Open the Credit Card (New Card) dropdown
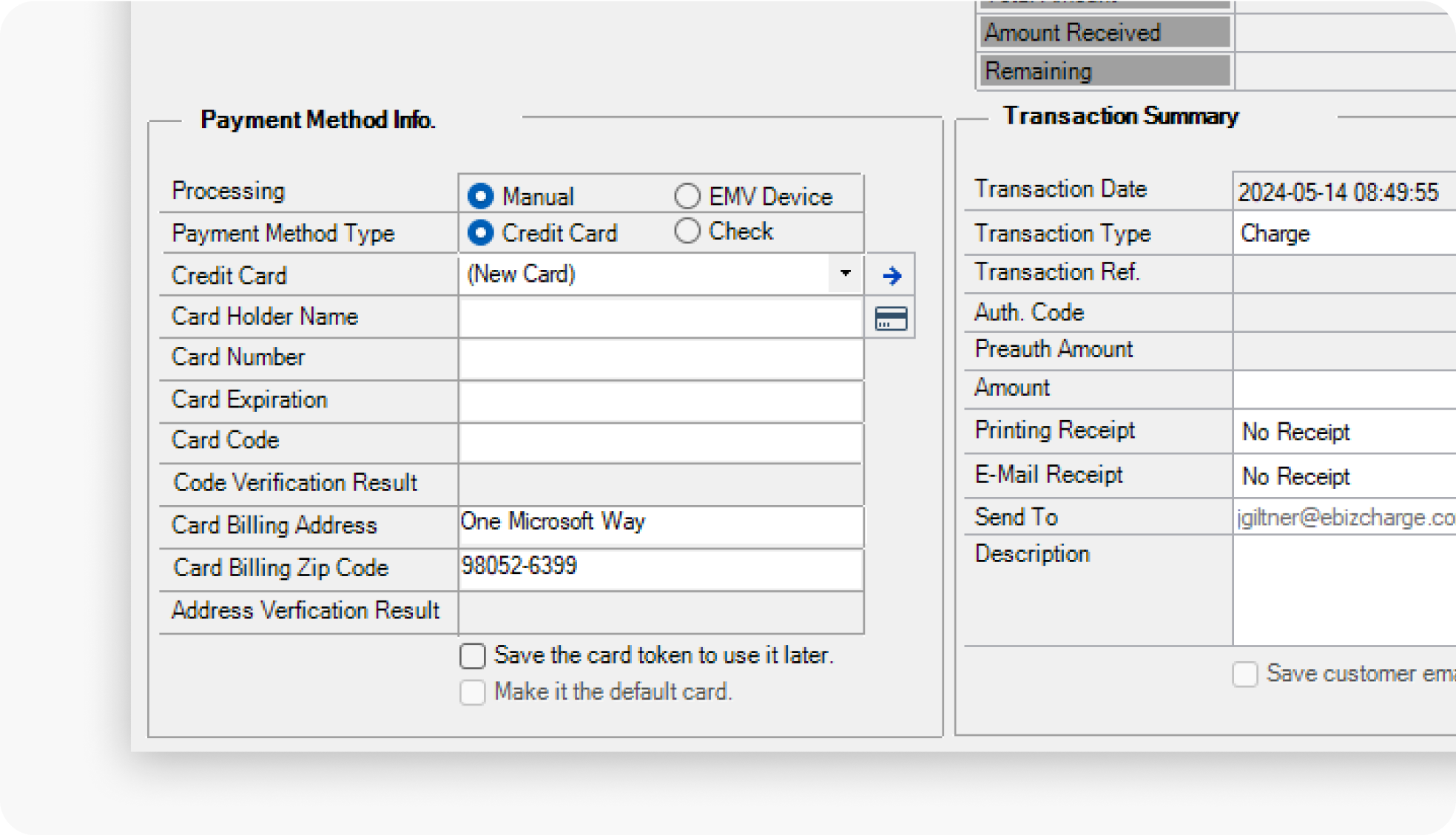This screenshot has height=835, width=1456. point(845,274)
